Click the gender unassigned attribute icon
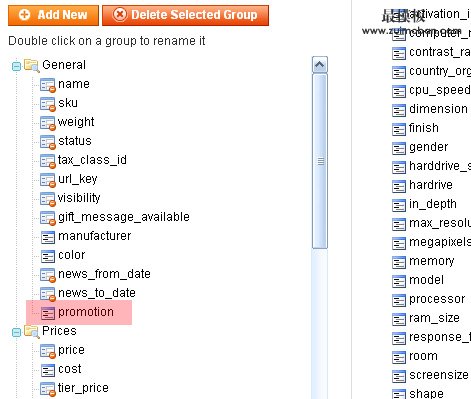 (399, 148)
